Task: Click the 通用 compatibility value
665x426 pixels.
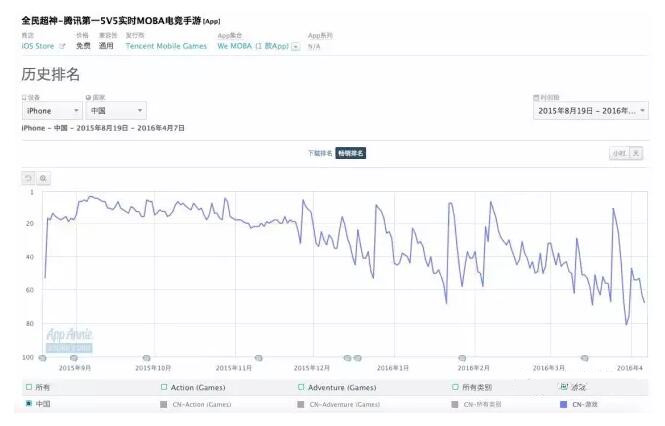Action: pyautogui.click(x=106, y=46)
